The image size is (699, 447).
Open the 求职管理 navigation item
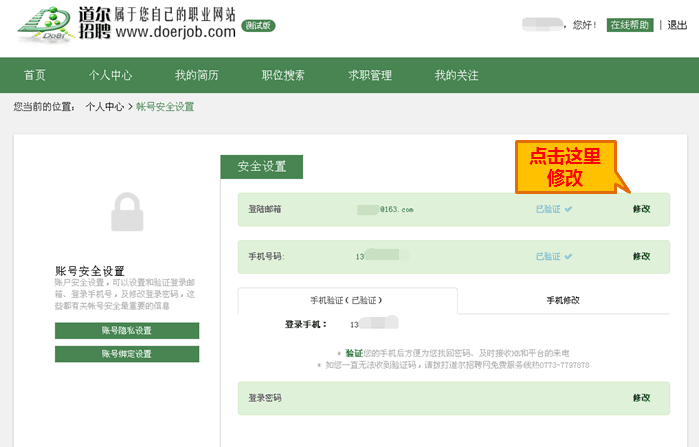click(369, 75)
